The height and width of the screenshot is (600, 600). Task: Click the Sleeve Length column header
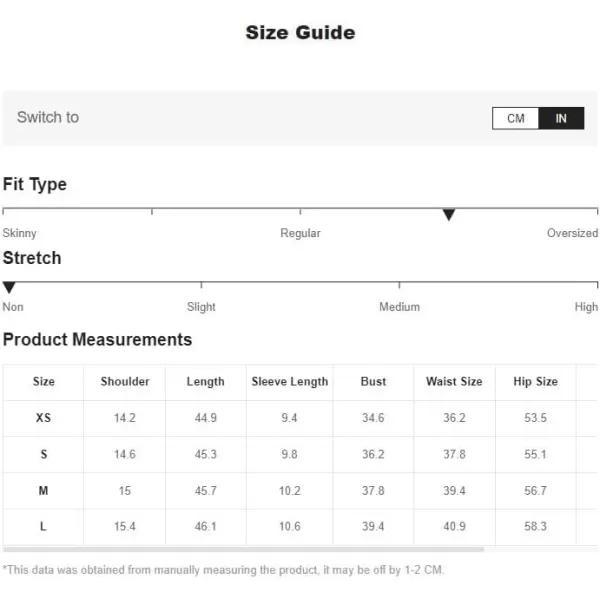290,382
